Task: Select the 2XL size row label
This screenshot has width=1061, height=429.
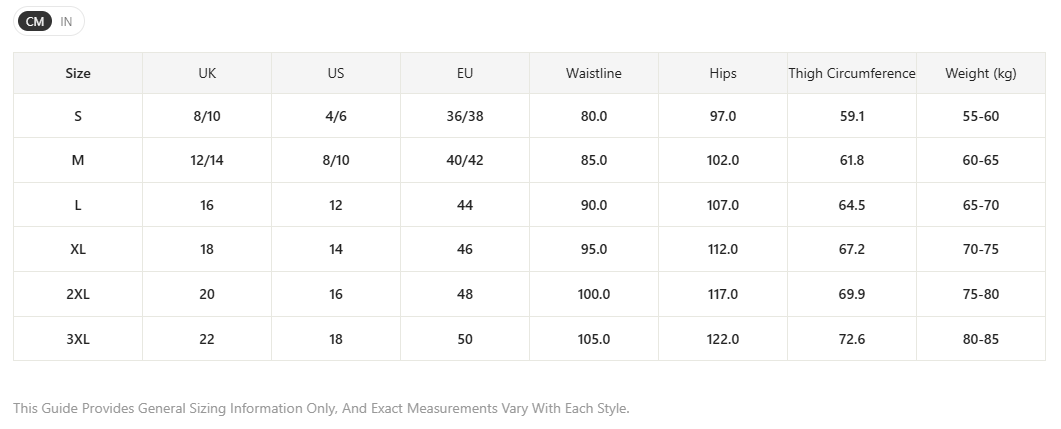Action: (78, 294)
